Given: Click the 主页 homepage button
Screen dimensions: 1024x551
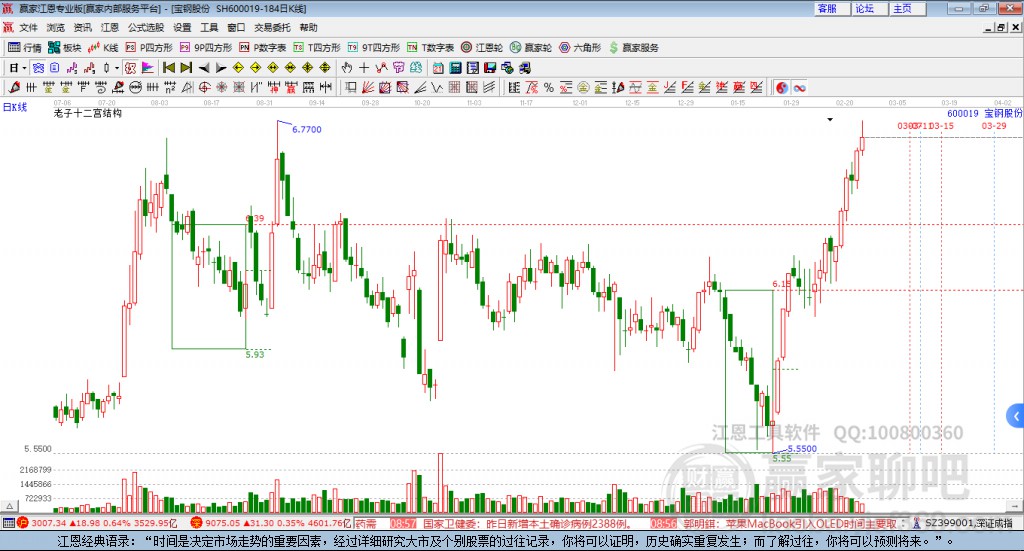Looking at the screenshot, I should point(907,8).
